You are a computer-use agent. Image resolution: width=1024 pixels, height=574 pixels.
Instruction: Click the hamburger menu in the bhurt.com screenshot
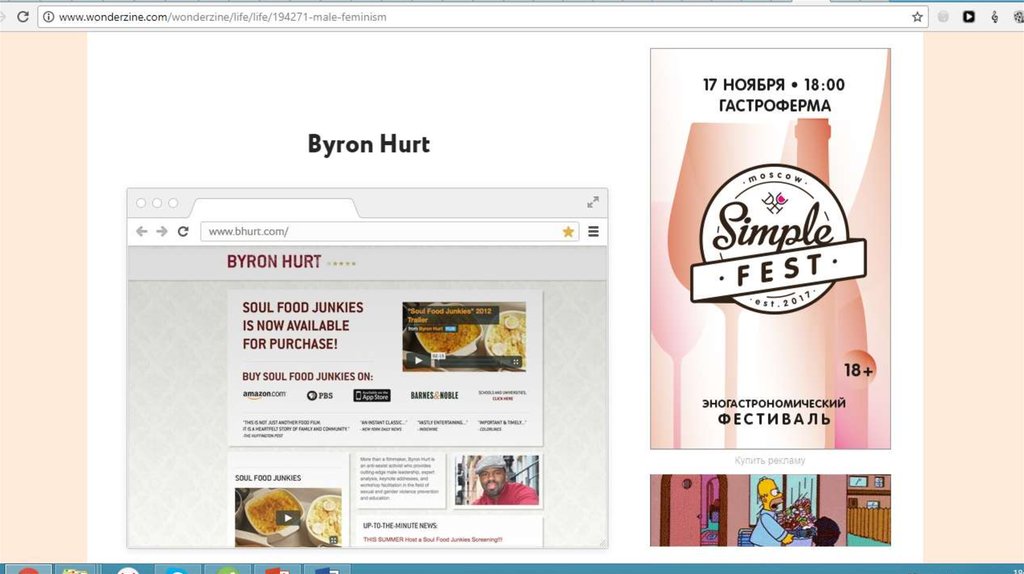pos(593,231)
